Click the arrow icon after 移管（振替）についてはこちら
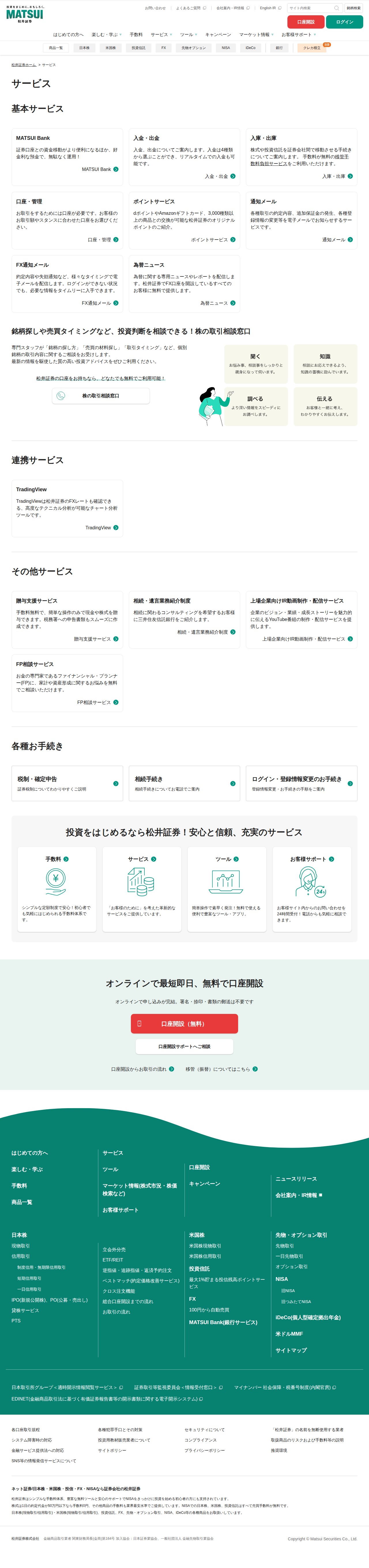The image size is (369, 1568). [x=255, y=1069]
